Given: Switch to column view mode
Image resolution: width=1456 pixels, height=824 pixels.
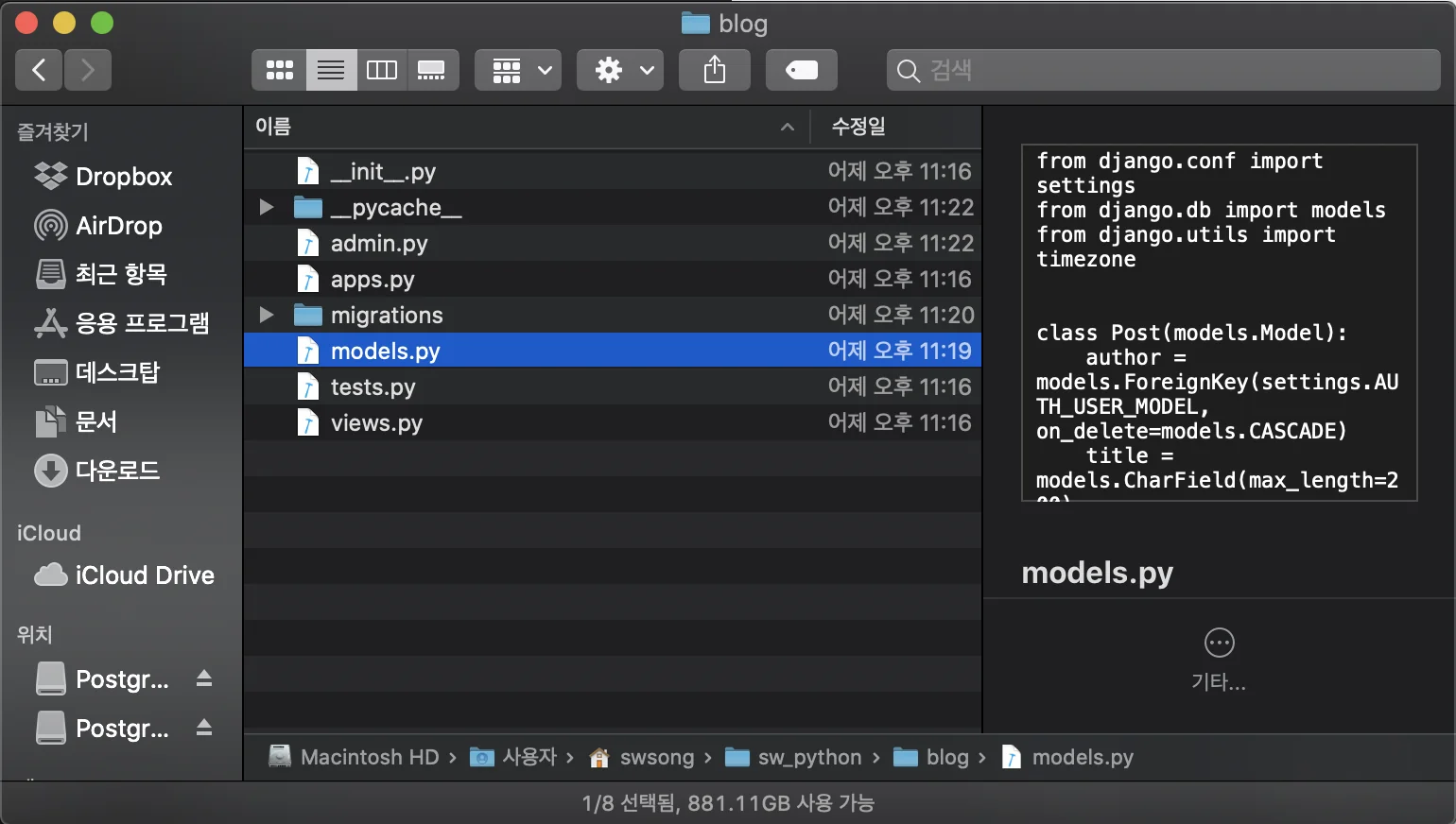Looking at the screenshot, I should [x=382, y=70].
